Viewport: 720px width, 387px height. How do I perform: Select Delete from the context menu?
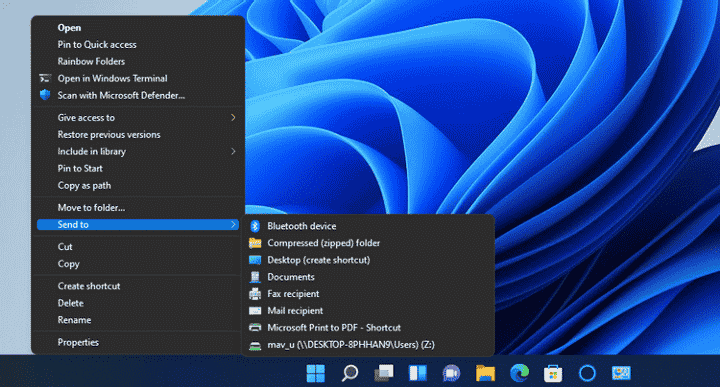(70, 303)
